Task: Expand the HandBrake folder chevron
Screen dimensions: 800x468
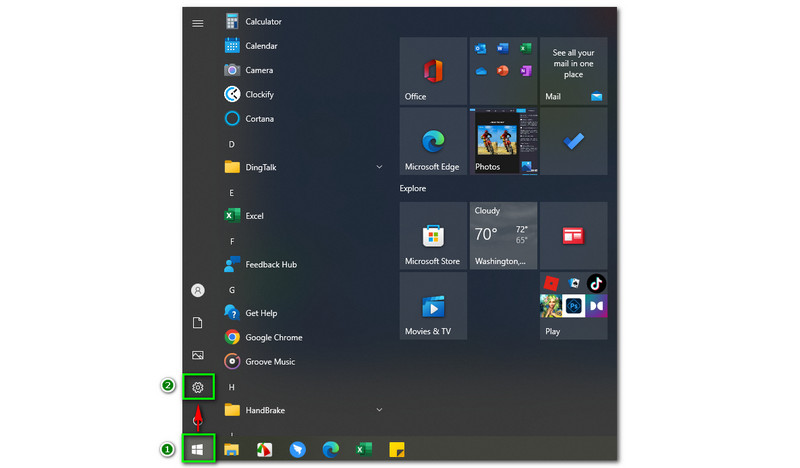Action: 379,410
